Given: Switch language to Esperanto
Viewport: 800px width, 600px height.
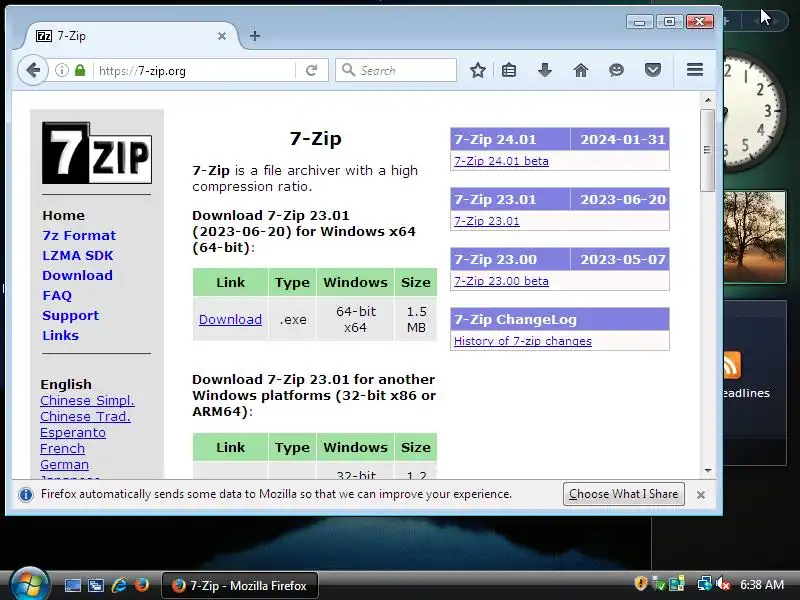Looking at the screenshot, I should click(73, 433).
